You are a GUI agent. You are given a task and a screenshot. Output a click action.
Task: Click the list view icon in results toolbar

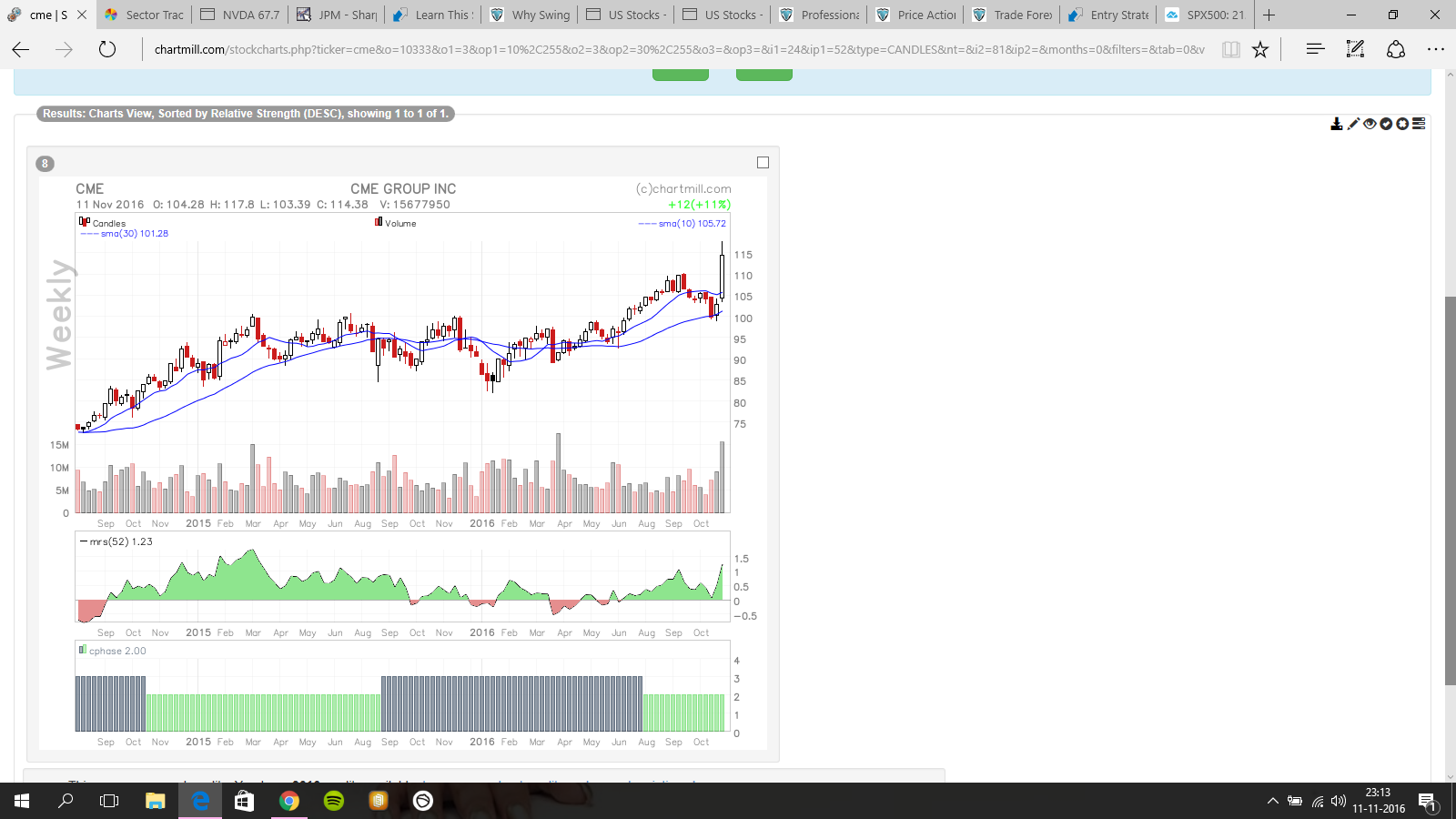[x=1419, y=124]
